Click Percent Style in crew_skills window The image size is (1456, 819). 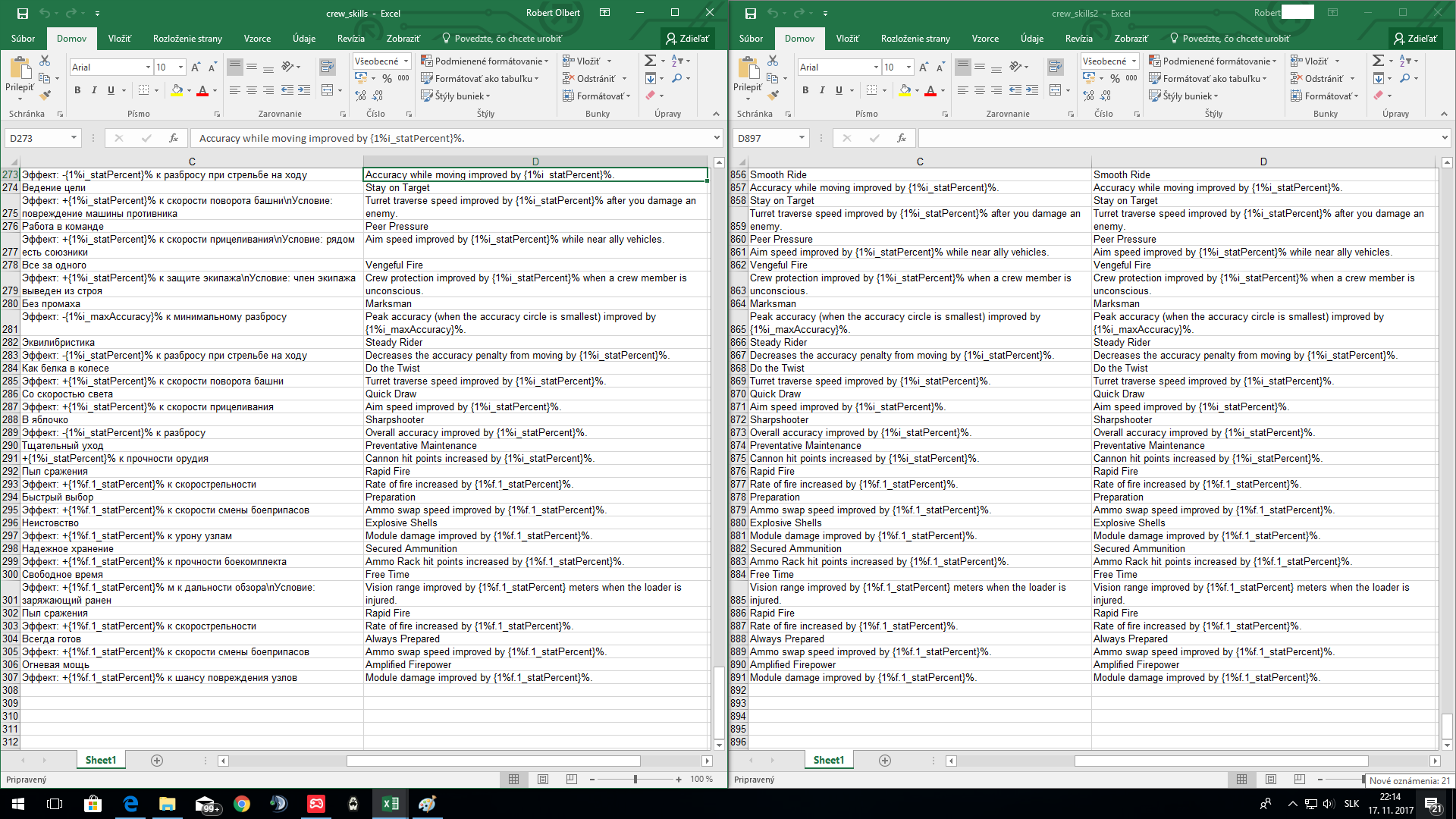[387, 78]
